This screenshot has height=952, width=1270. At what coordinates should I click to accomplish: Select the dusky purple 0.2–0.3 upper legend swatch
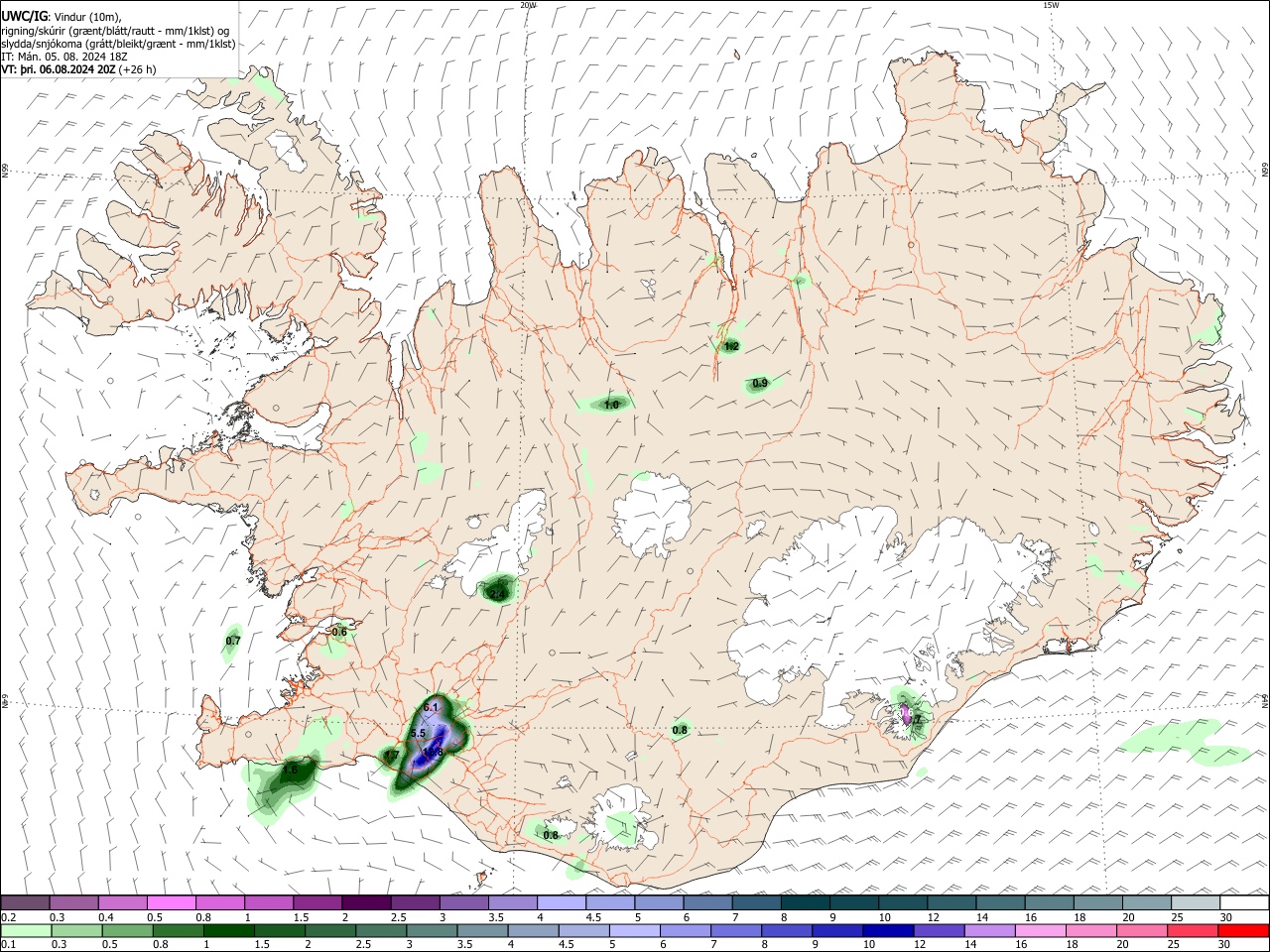pos(27,902)
